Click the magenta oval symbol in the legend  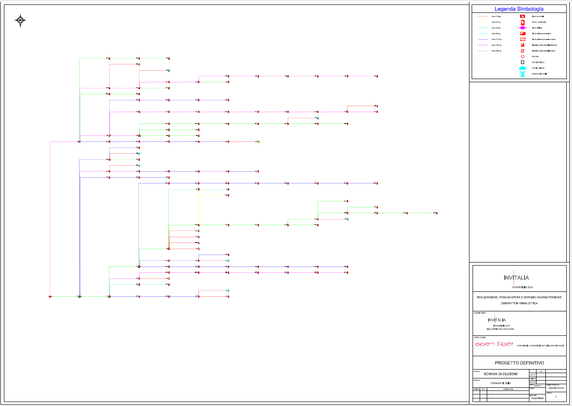point(522,28)
